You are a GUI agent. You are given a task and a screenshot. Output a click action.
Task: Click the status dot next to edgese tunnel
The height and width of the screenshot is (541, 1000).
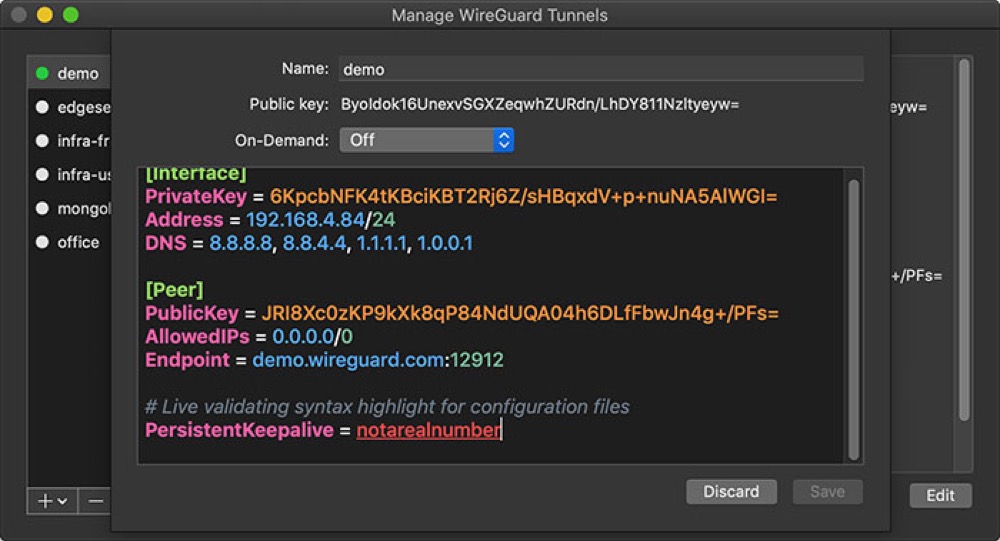42,107
